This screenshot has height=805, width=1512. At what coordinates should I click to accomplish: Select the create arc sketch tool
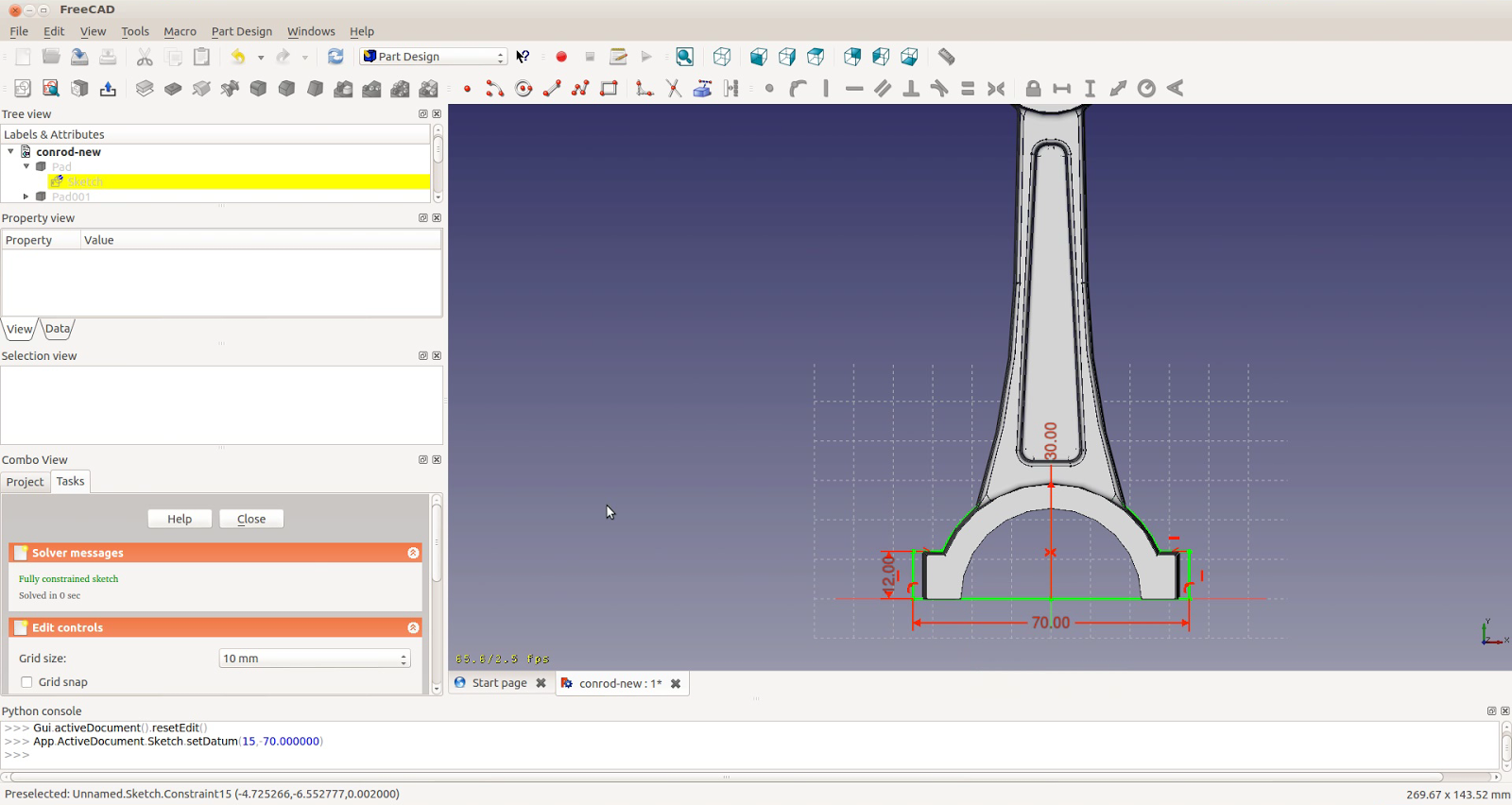(494, 89)
